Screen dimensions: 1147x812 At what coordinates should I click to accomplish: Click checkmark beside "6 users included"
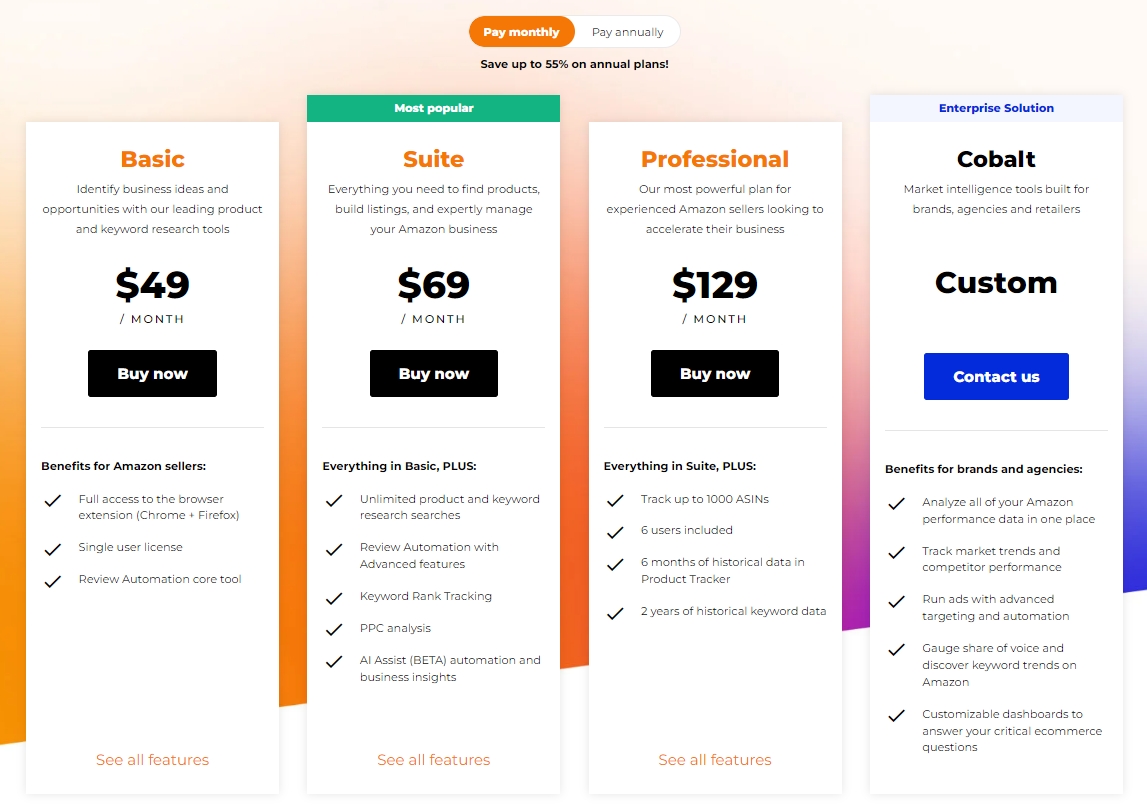(615, 530)
